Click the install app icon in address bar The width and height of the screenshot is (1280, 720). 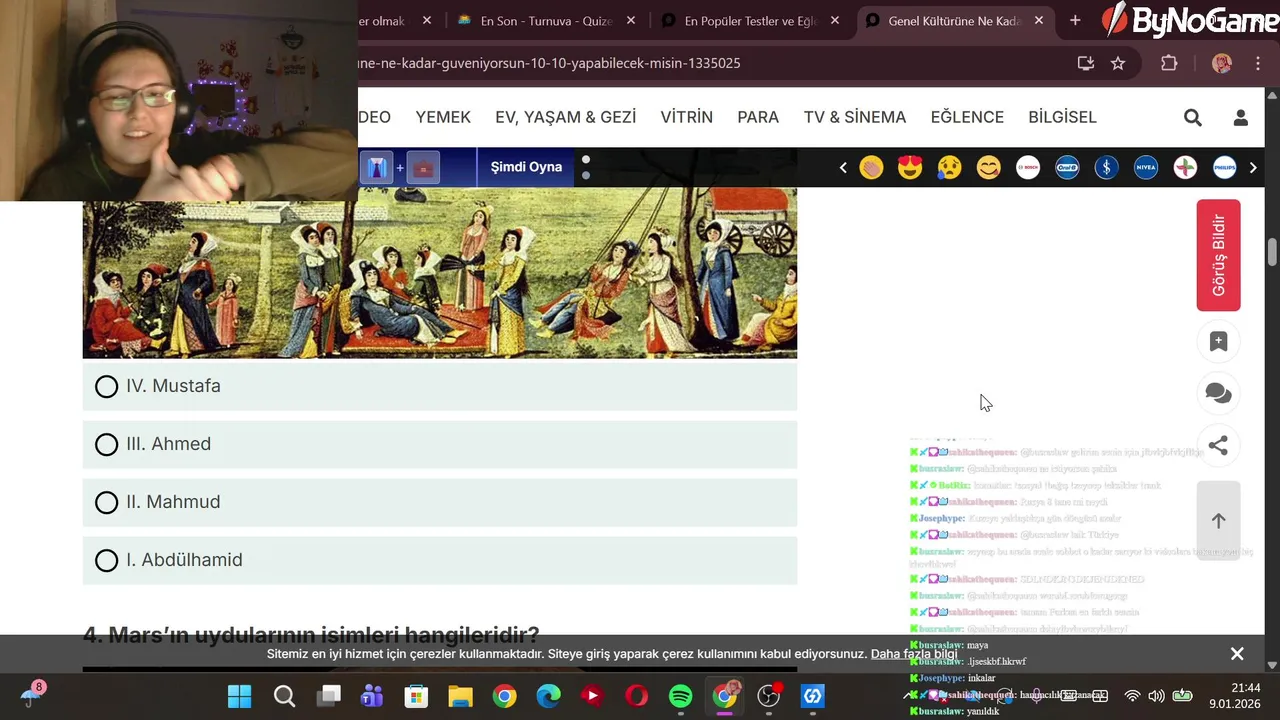coord(1085,63)
